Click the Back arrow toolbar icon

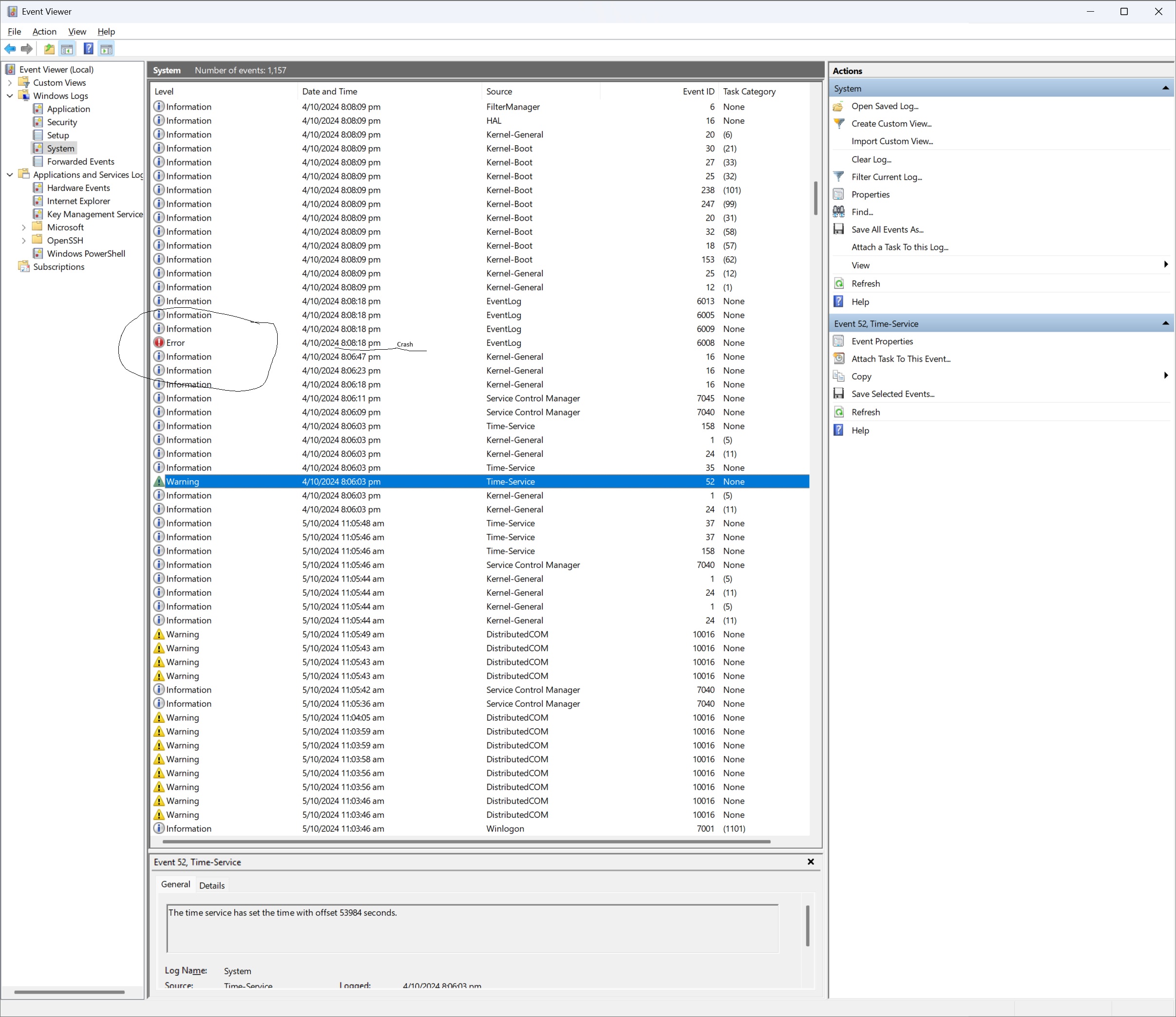[10, 49]
